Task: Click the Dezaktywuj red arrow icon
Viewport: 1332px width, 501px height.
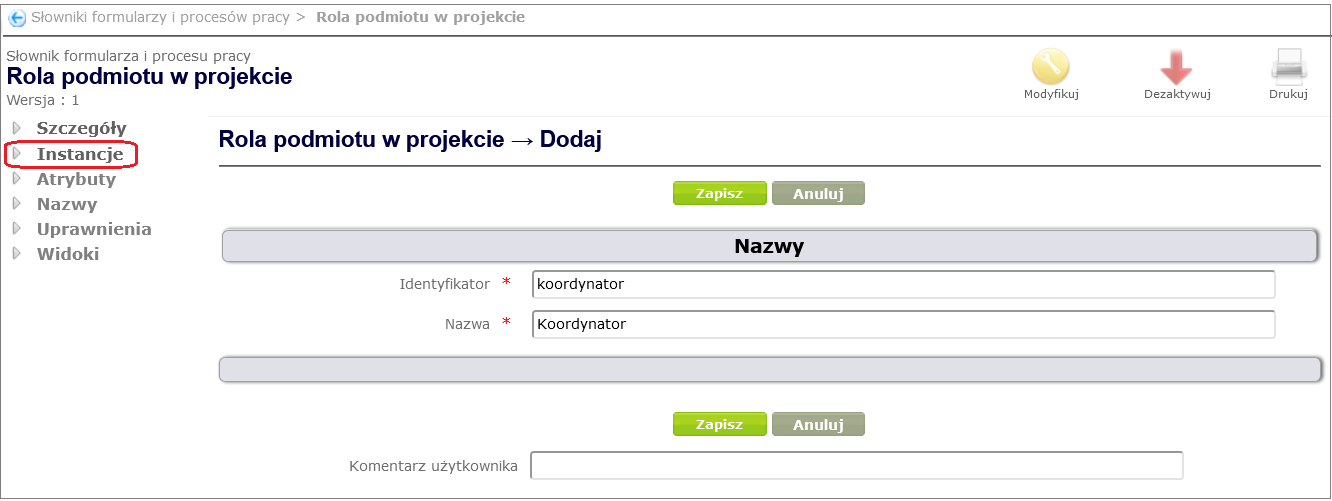Action: click(x=1176, y=67)
